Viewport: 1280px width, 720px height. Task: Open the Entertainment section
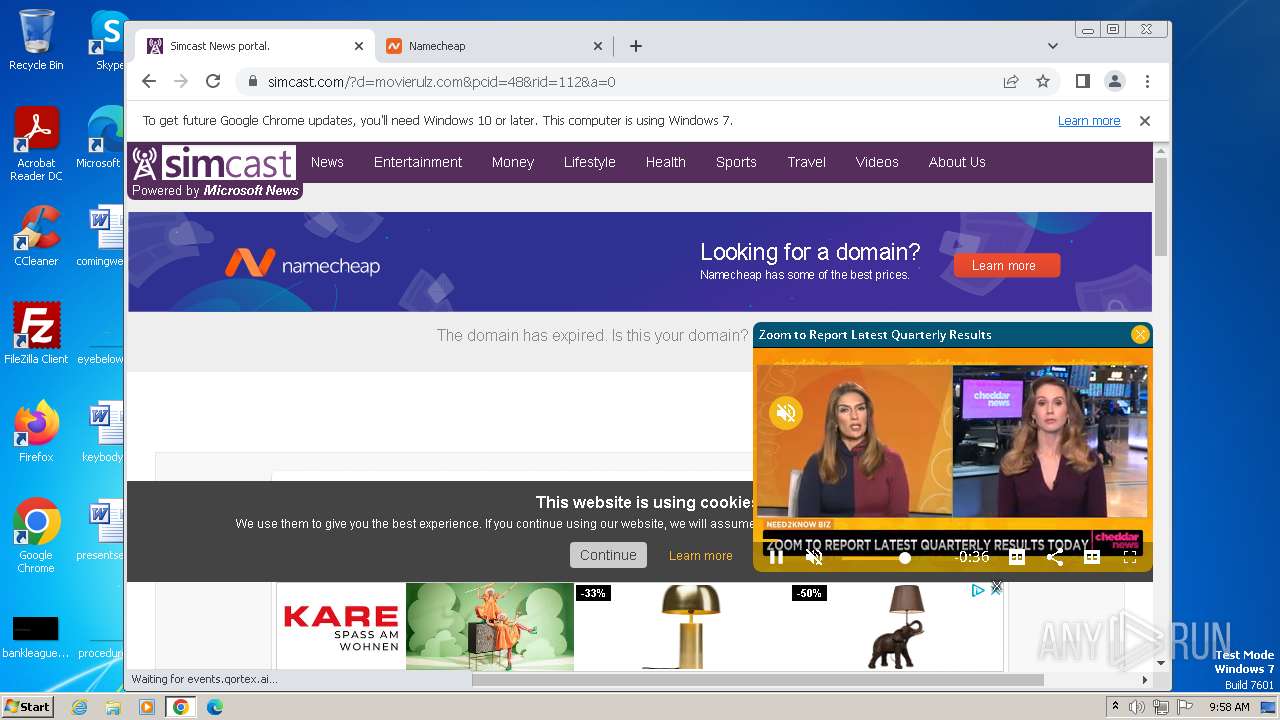tap(418, 162)
